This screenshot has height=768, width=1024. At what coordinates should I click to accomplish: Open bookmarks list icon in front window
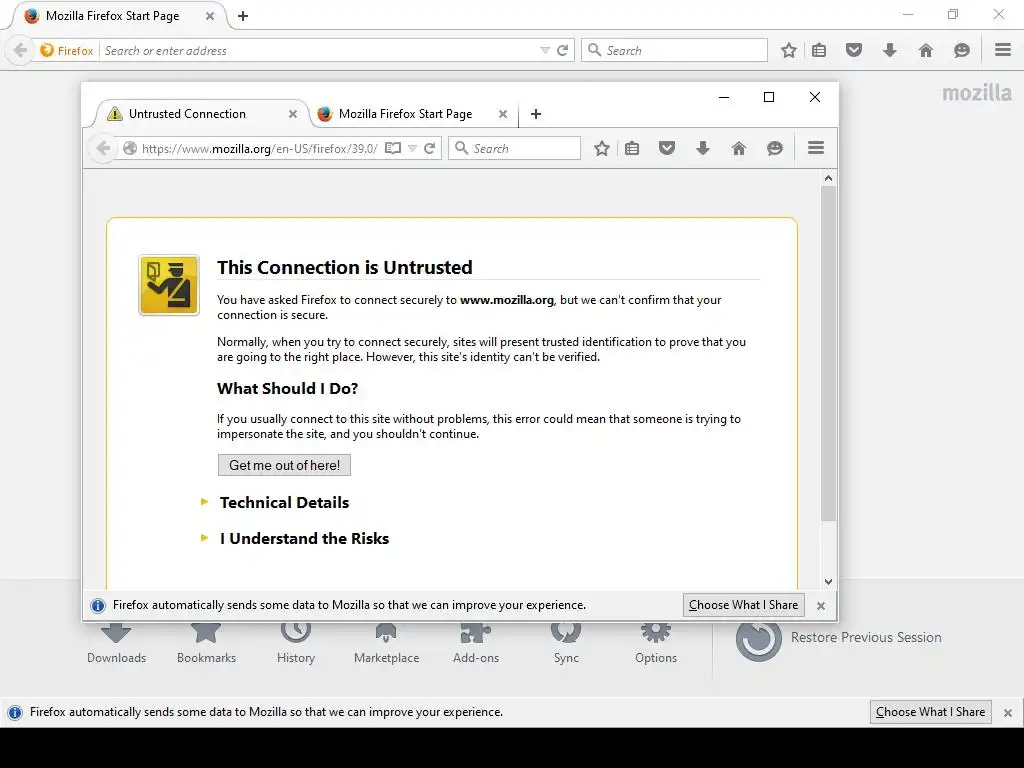632,148
